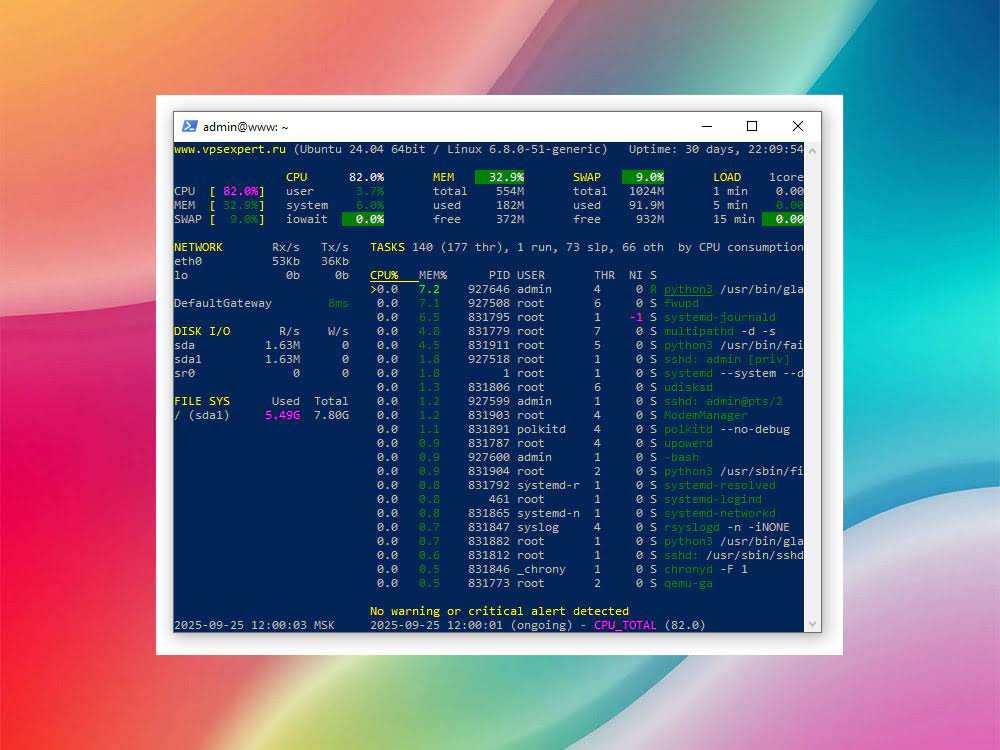This screenshot has height=750, width=1000.
Task: Select the magenta 5.49G used value
Action: (x=283, y=416)
